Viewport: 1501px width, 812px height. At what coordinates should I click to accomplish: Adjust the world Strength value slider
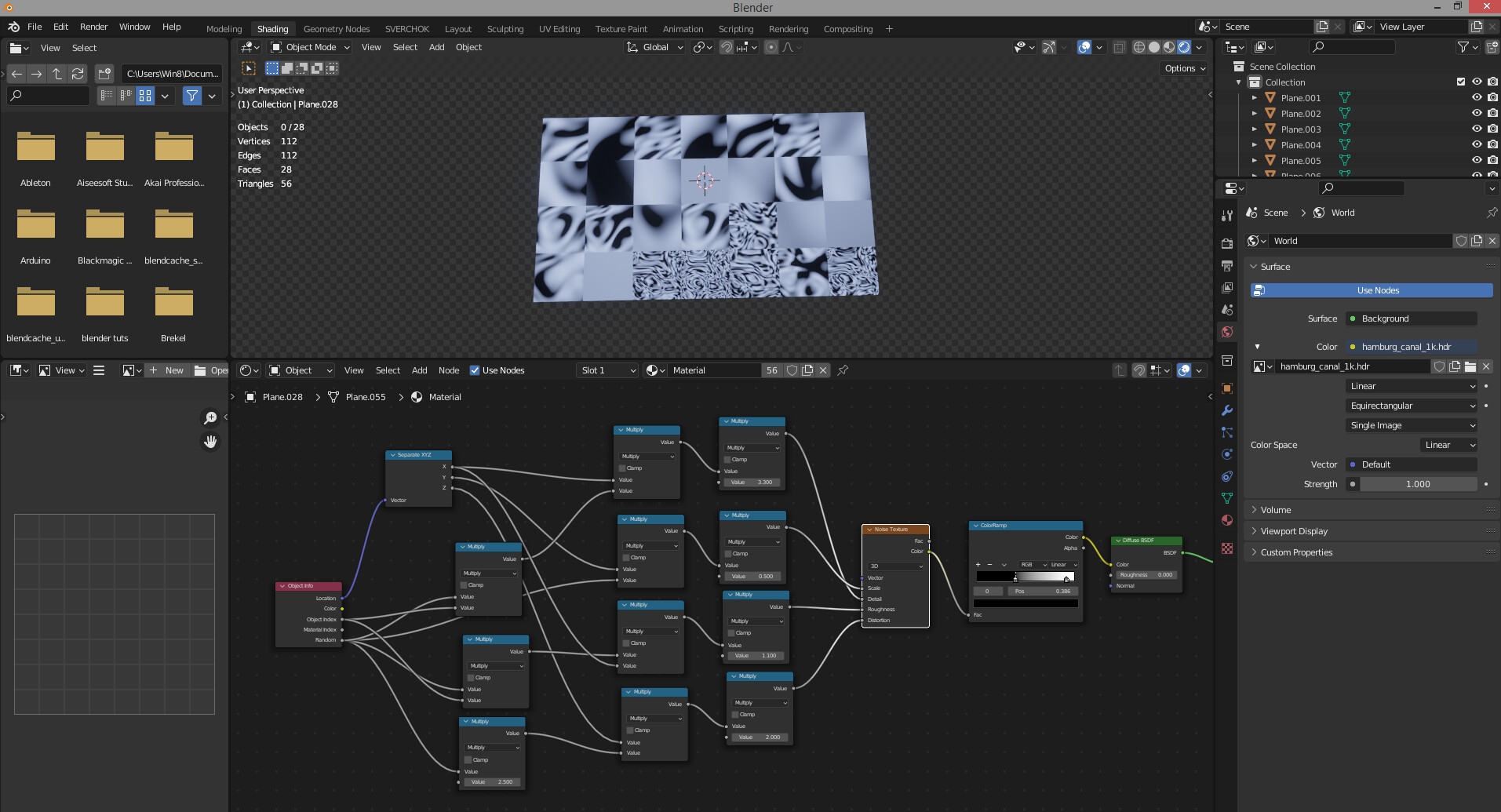tap(1418, 484)
